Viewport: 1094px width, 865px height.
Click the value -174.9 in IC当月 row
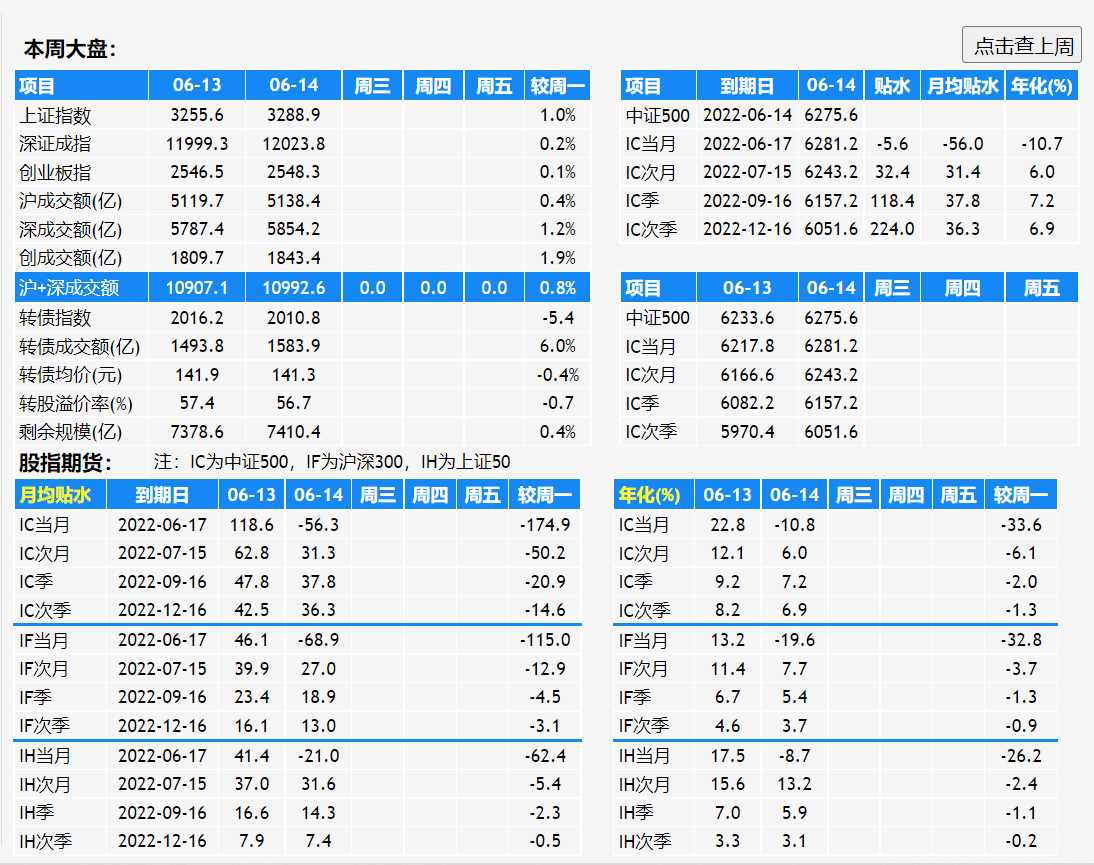[x=545, y=525]
